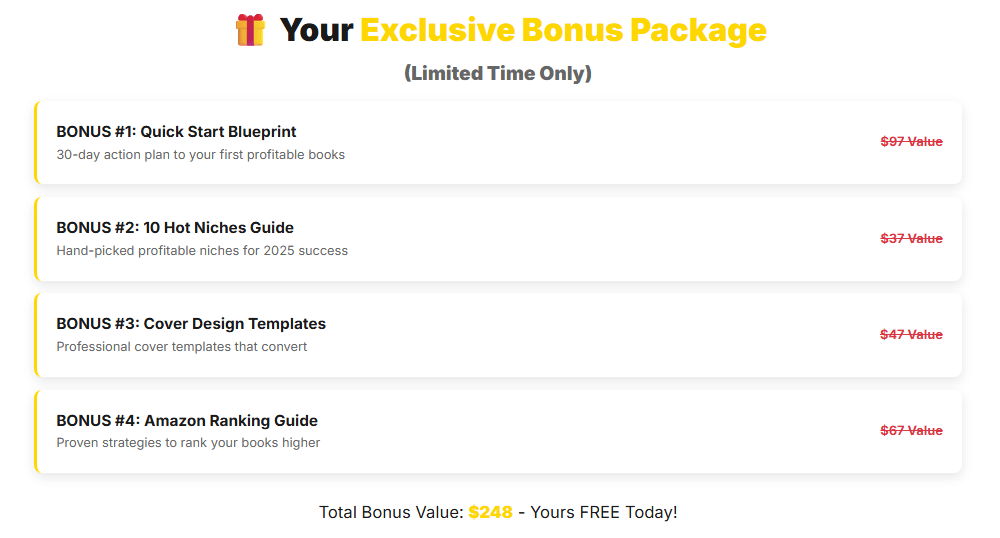
Task: Click the yellow '$248' total amount
Action: 490,512
